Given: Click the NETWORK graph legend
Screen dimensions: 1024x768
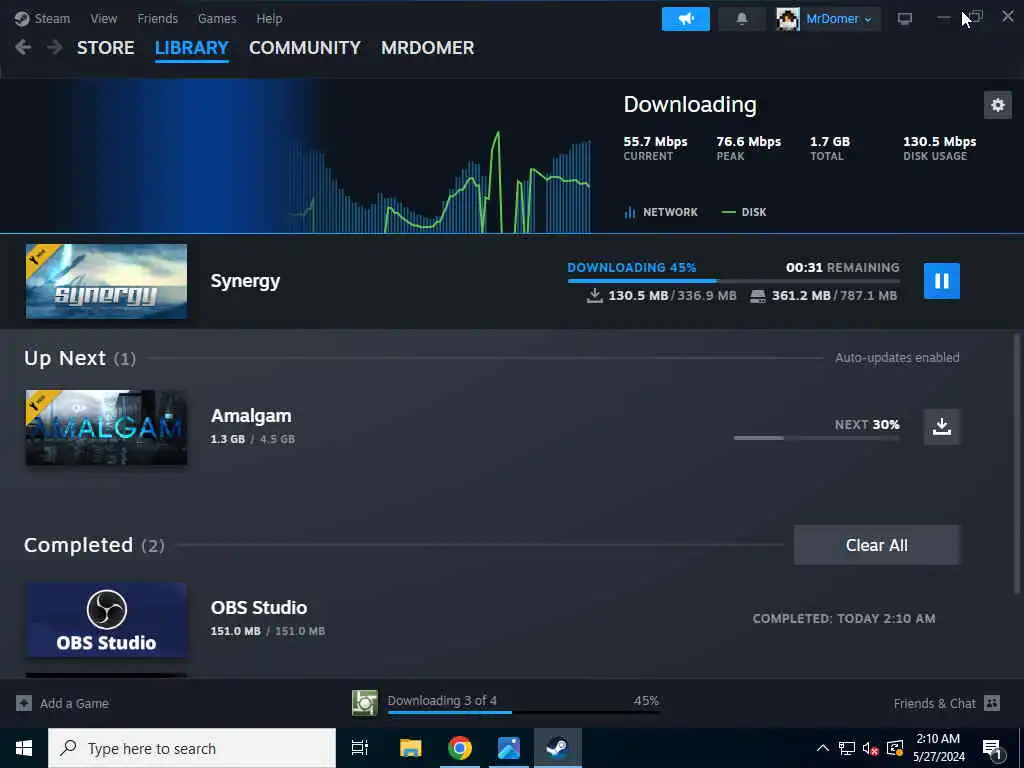Looking at the screenshot, I should [x=661, y=212].
